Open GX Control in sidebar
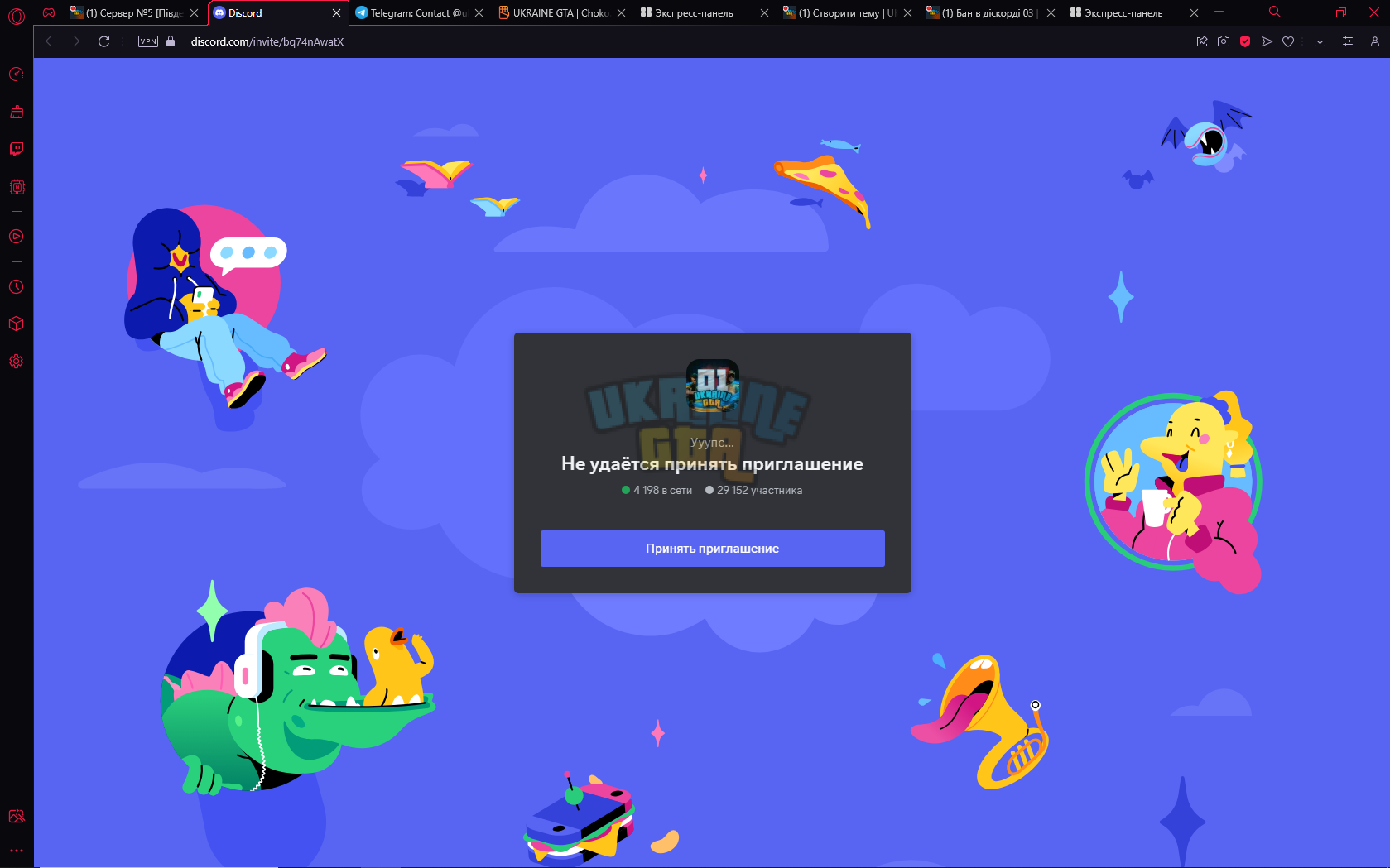This screenshot has width=1390, height=868. pos(17,74)
